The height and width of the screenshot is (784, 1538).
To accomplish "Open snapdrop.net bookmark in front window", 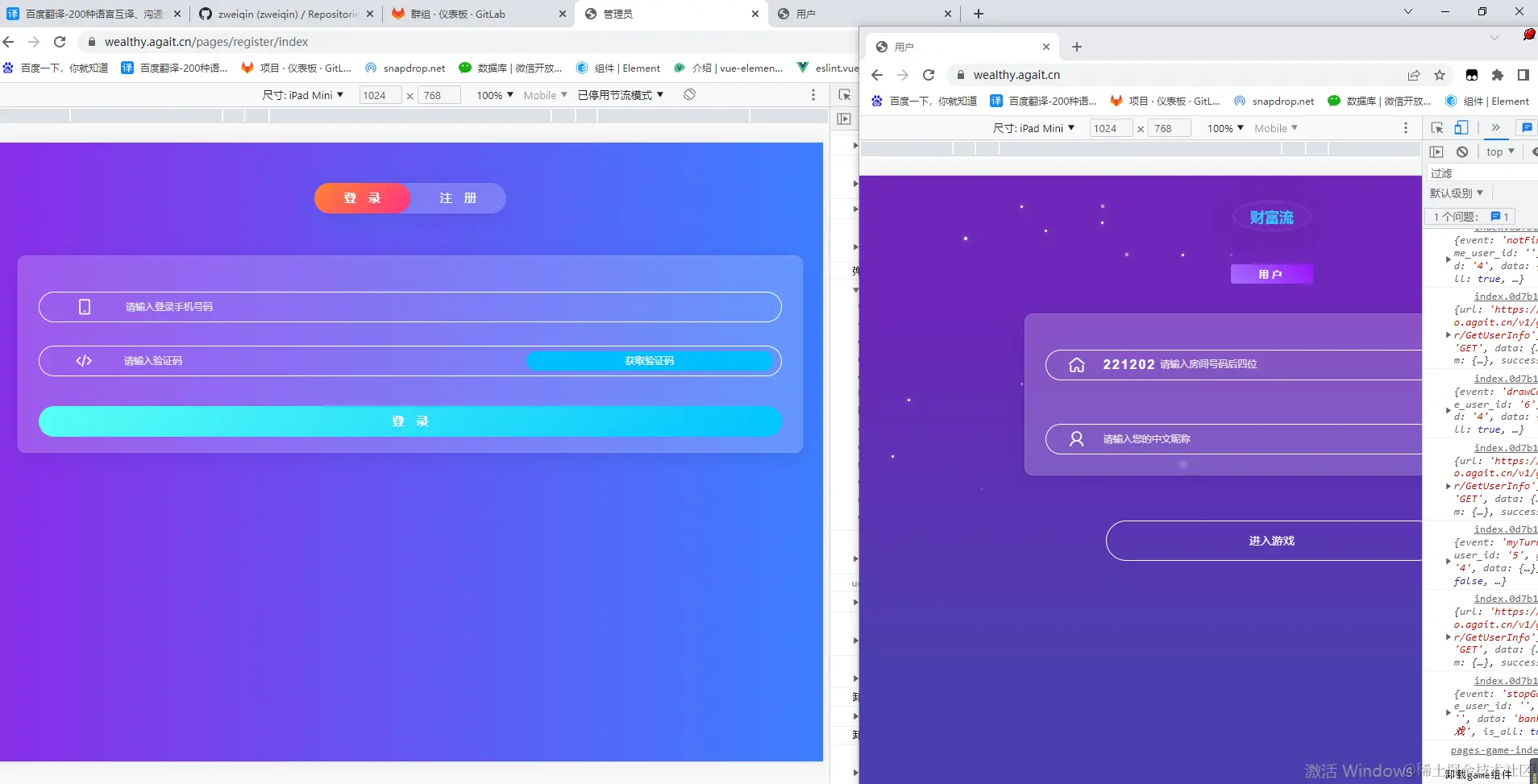I will 1274,101.
